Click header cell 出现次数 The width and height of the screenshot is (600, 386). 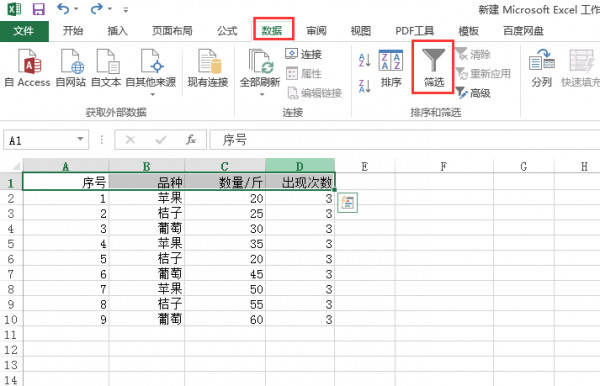pos(300,182)
